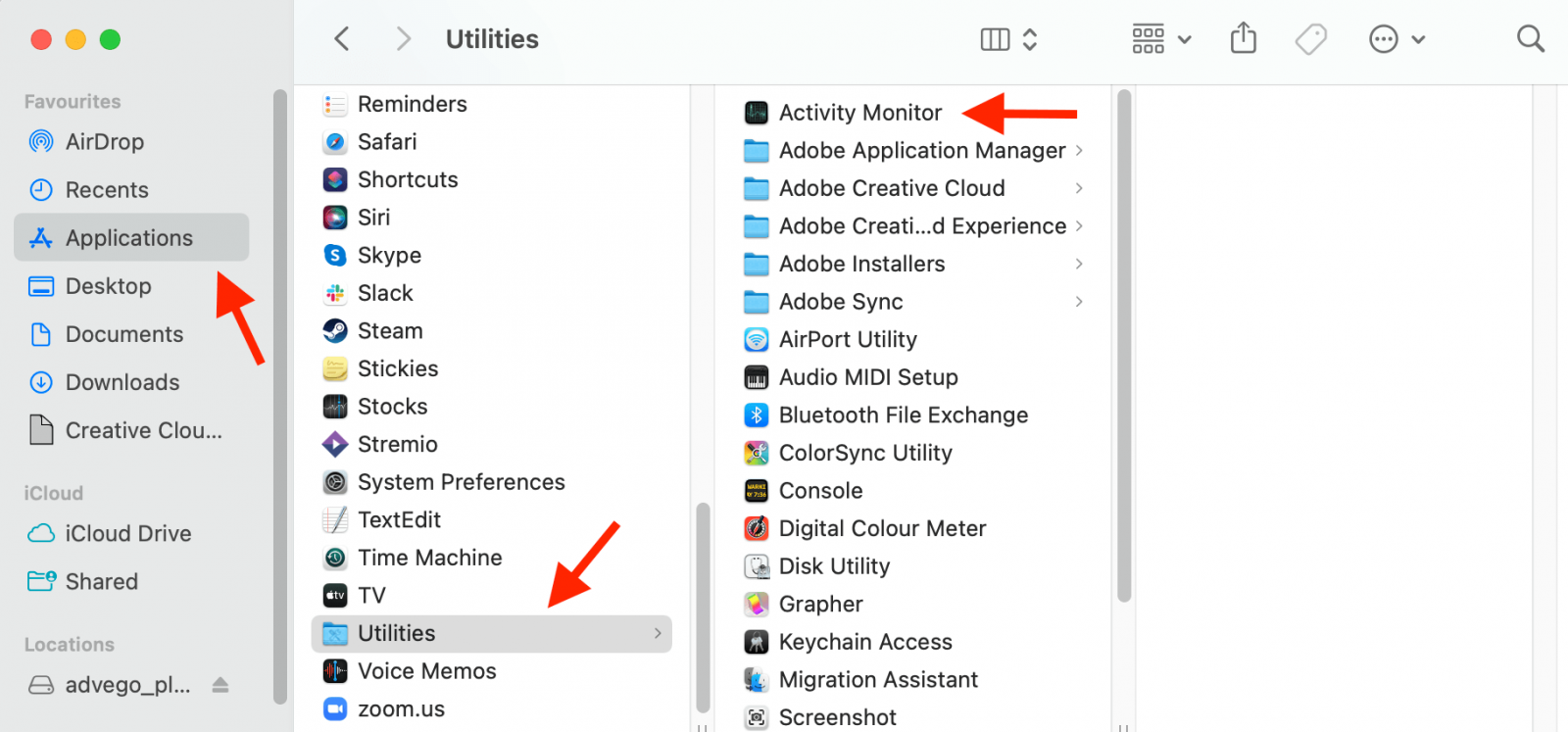
Task: Click the Keychain Access icon
Action: coord(756,642)
